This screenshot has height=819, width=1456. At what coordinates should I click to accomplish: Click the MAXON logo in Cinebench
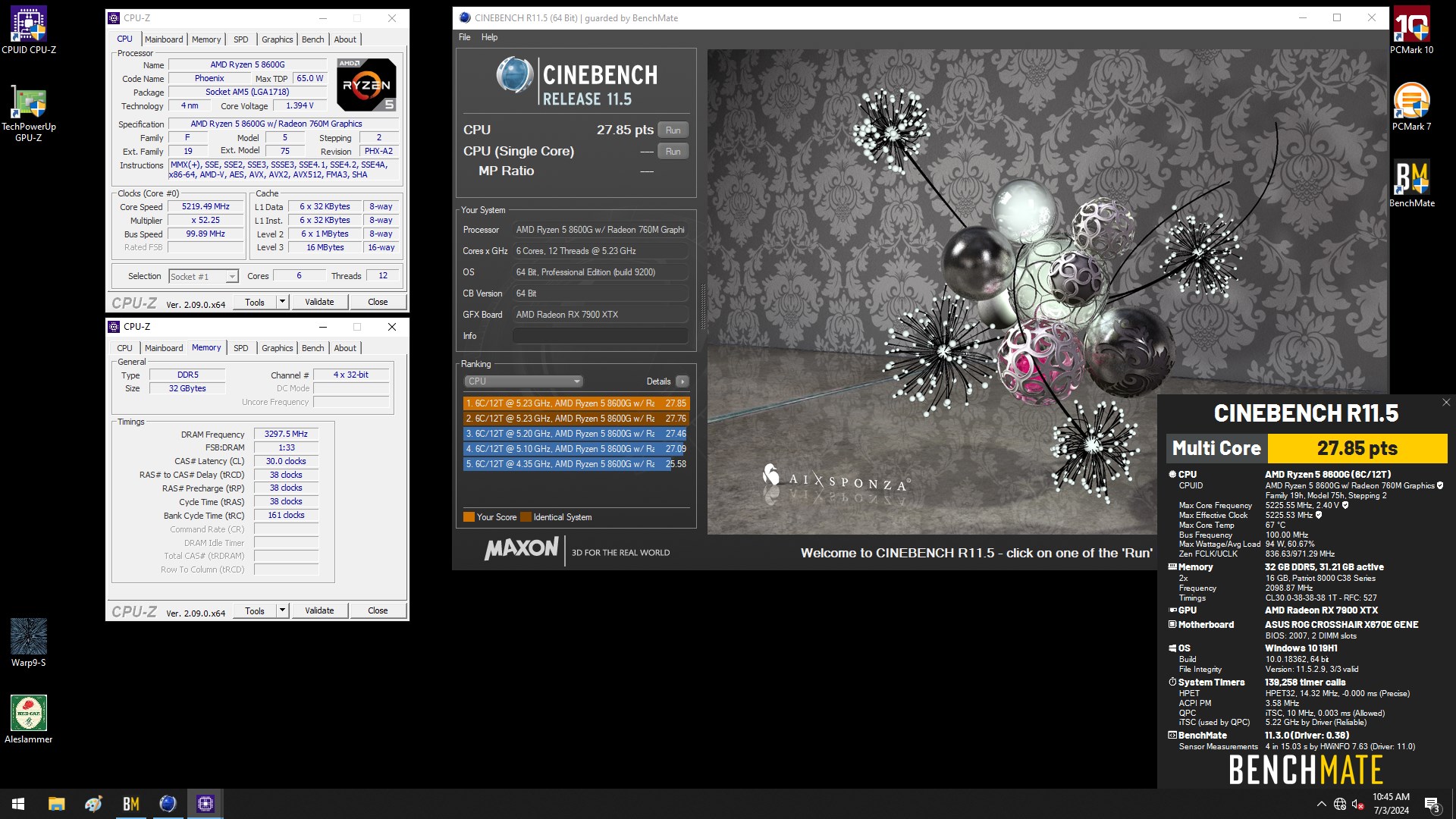(x=521, y=548)
